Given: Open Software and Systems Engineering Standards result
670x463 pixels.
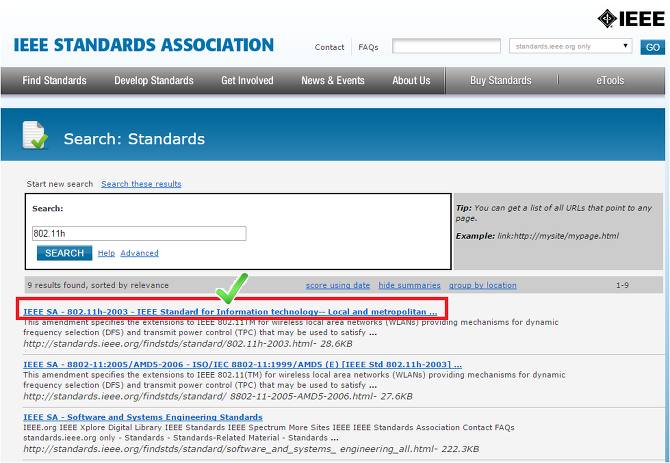Looking at the screenshot, I should pos(143,417).
